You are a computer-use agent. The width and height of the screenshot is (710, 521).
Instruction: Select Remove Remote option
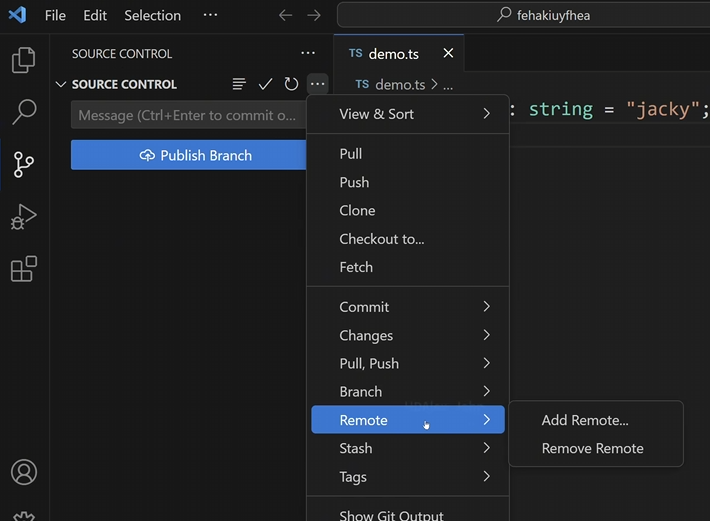pos(592,448)
